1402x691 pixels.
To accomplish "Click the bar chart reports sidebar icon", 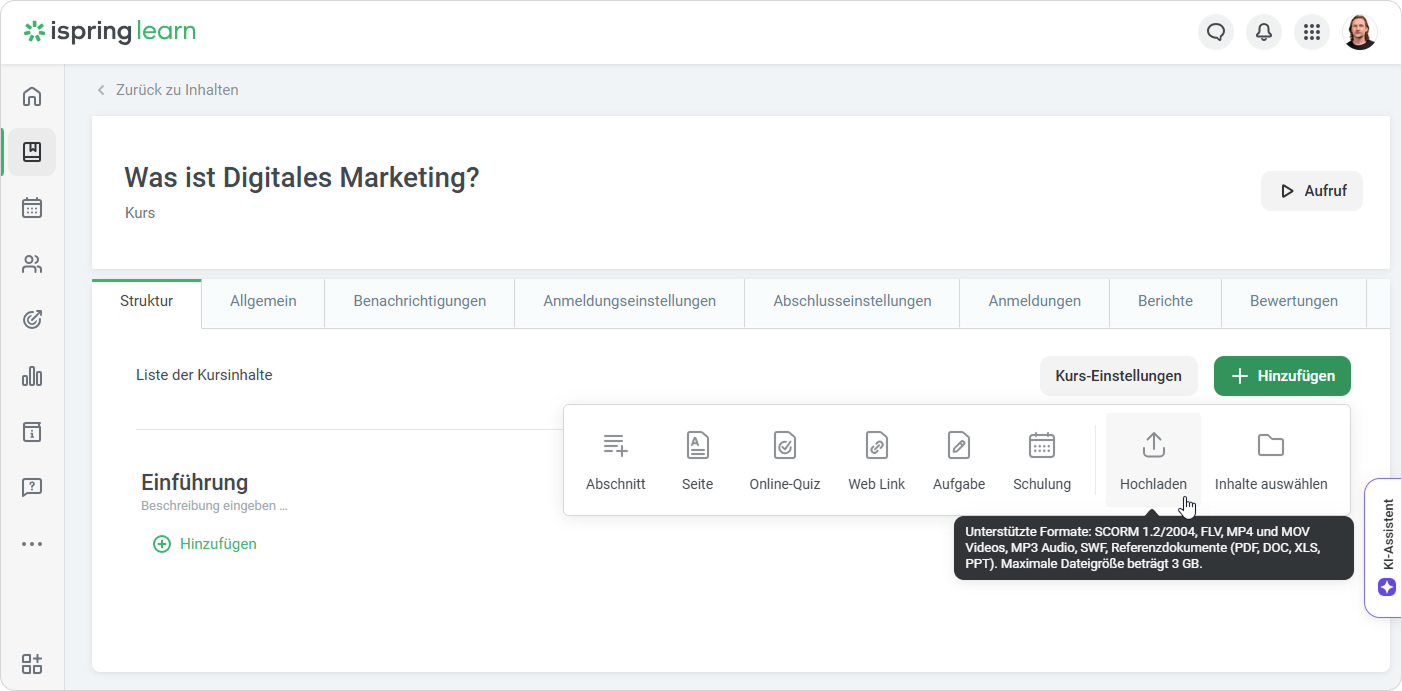I will 32,376.
